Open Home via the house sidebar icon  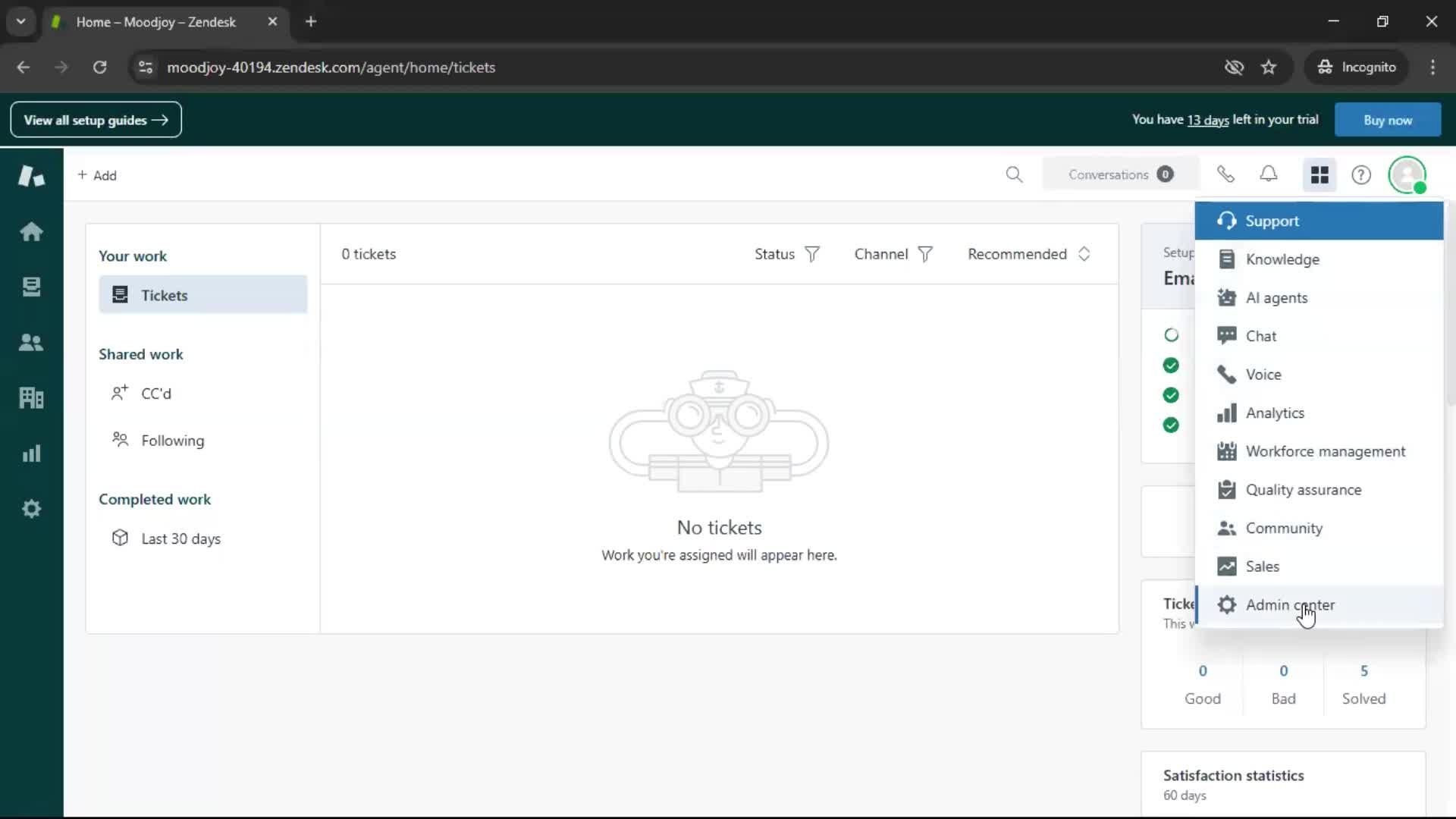pyautogui.click(x=31, y=231)
